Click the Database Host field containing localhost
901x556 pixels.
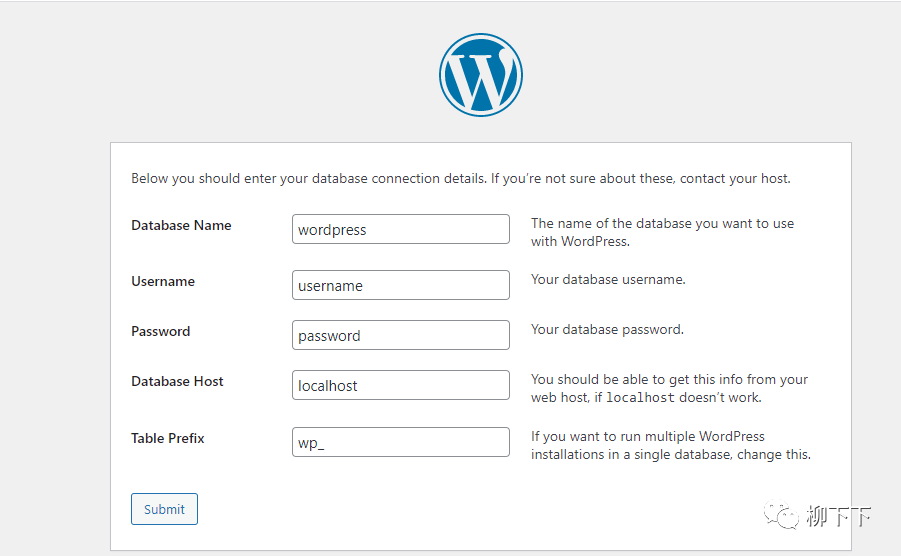tap(400, 385)
